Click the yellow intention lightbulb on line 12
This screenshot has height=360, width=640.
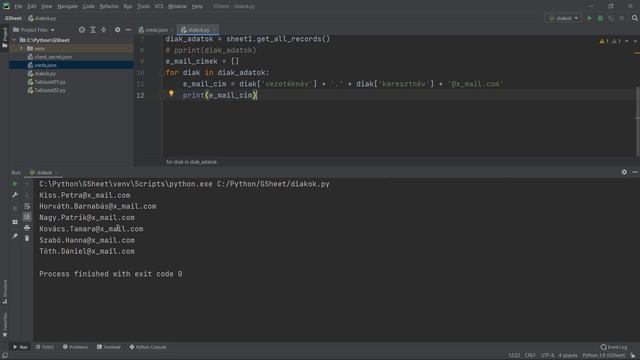pyautogui.click(x=171, y=93)
